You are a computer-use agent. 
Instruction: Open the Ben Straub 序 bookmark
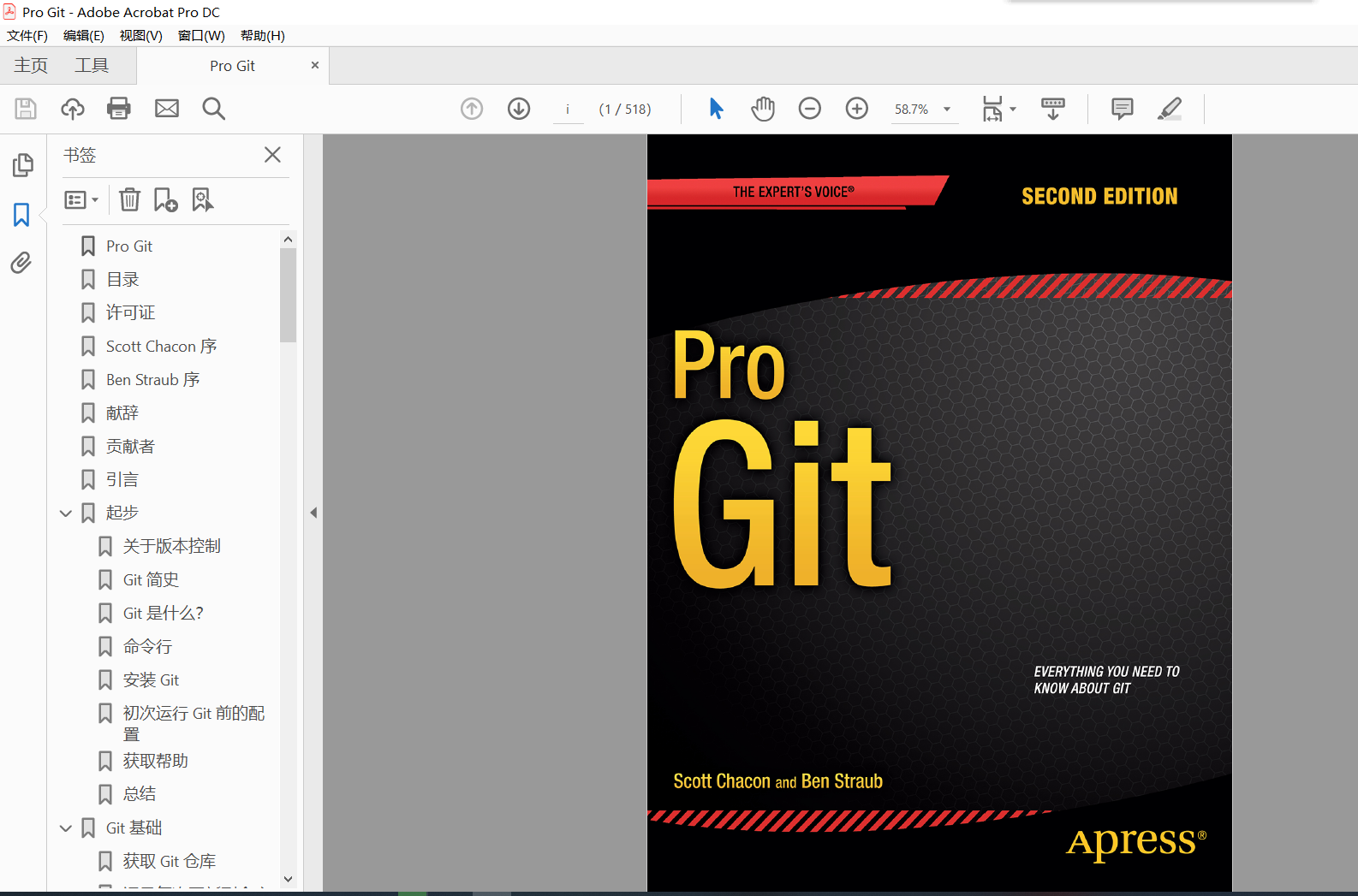(153, 379)
